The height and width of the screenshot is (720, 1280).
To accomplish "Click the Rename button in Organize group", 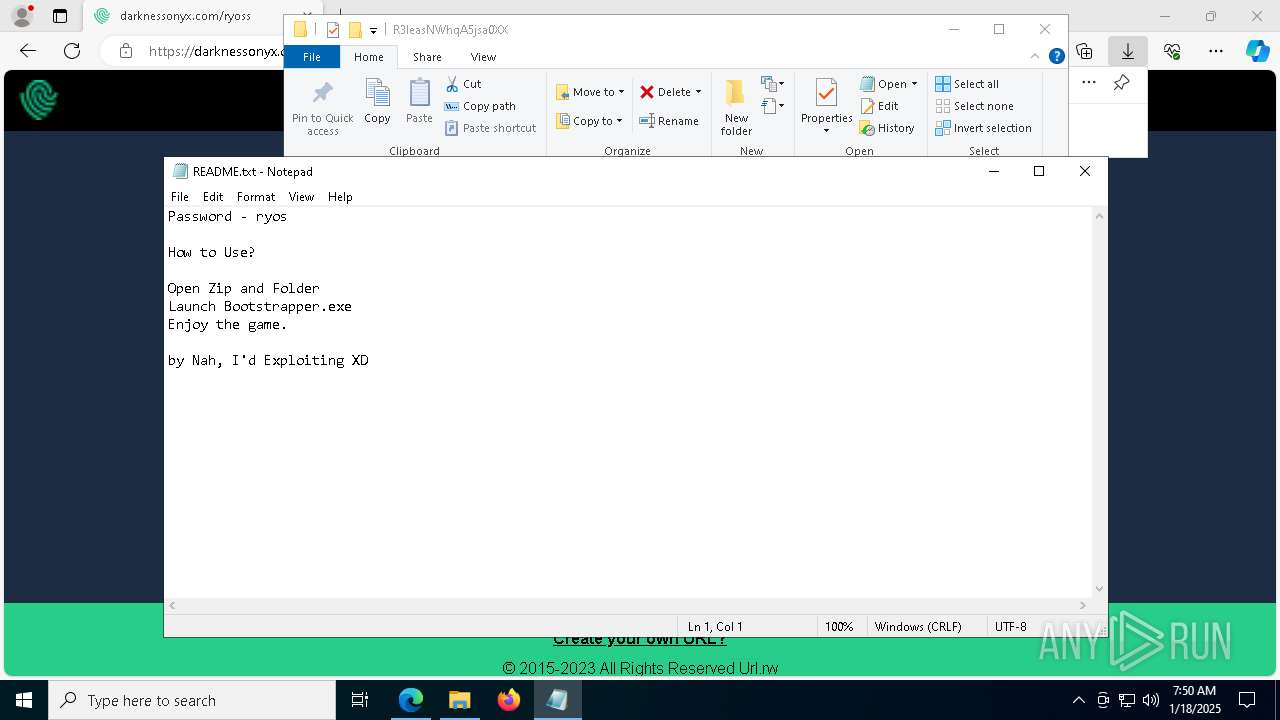I will pyautogui.click(x=669, y=121).
